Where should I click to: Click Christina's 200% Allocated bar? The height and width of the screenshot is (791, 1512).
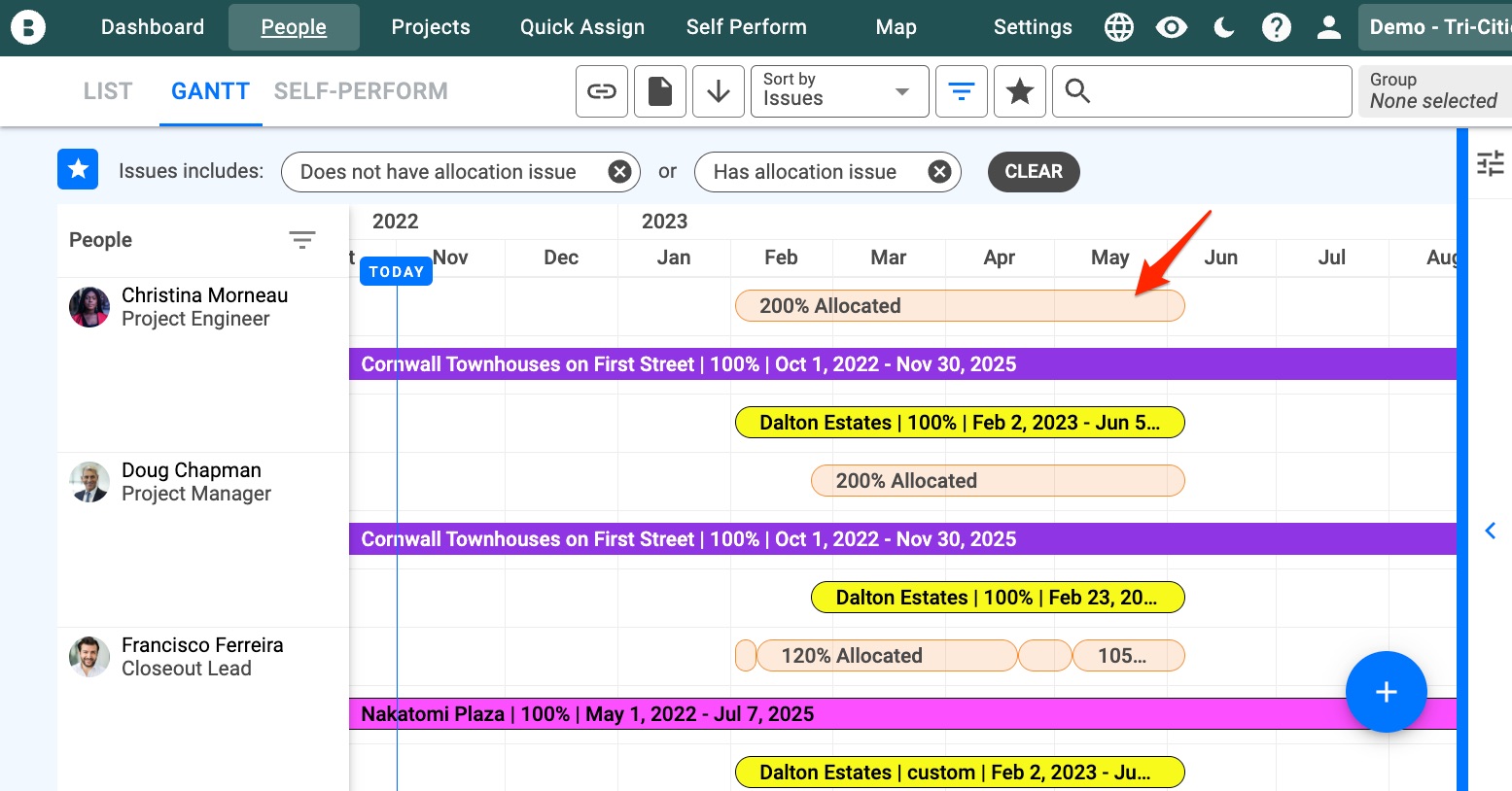[960, 306]
